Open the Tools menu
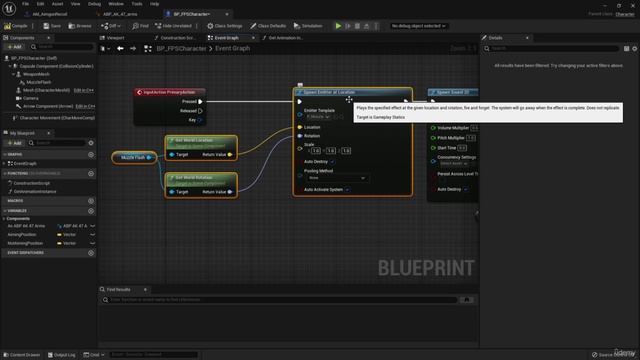The height and width of the screenshot is (360, 640). [137, 4]
